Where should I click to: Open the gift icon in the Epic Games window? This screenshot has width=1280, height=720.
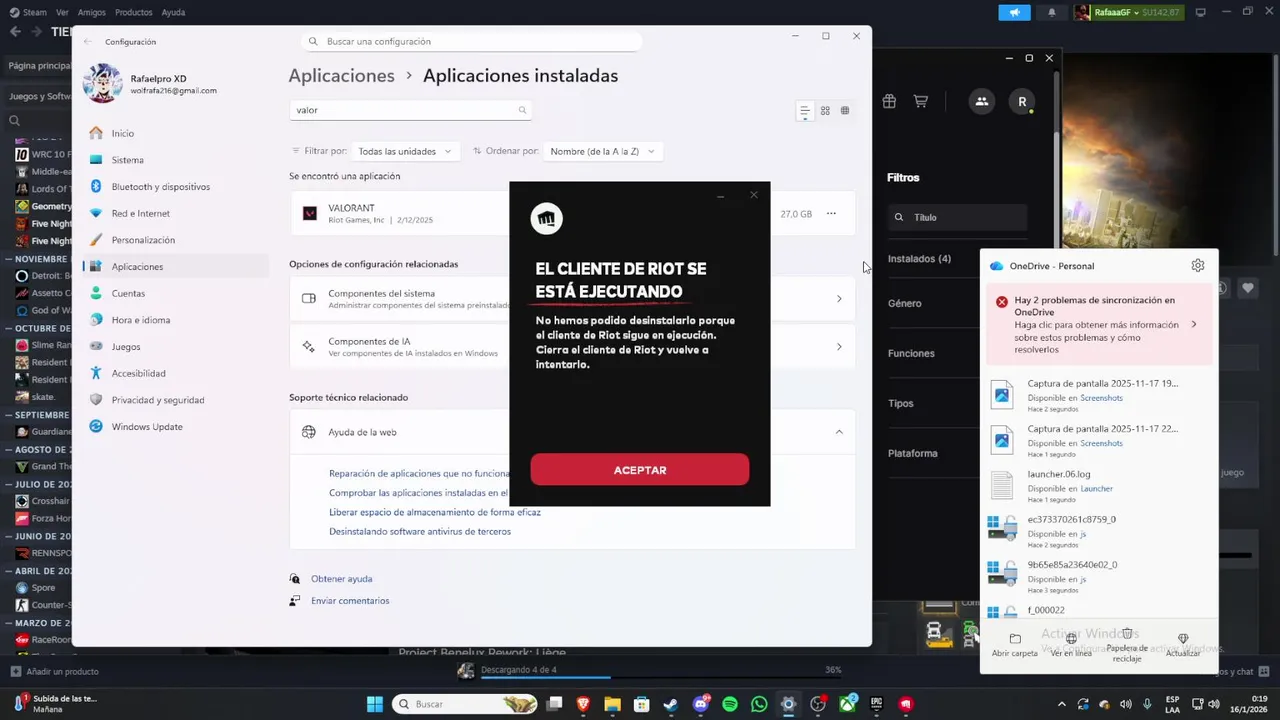[x=889, y=101]
